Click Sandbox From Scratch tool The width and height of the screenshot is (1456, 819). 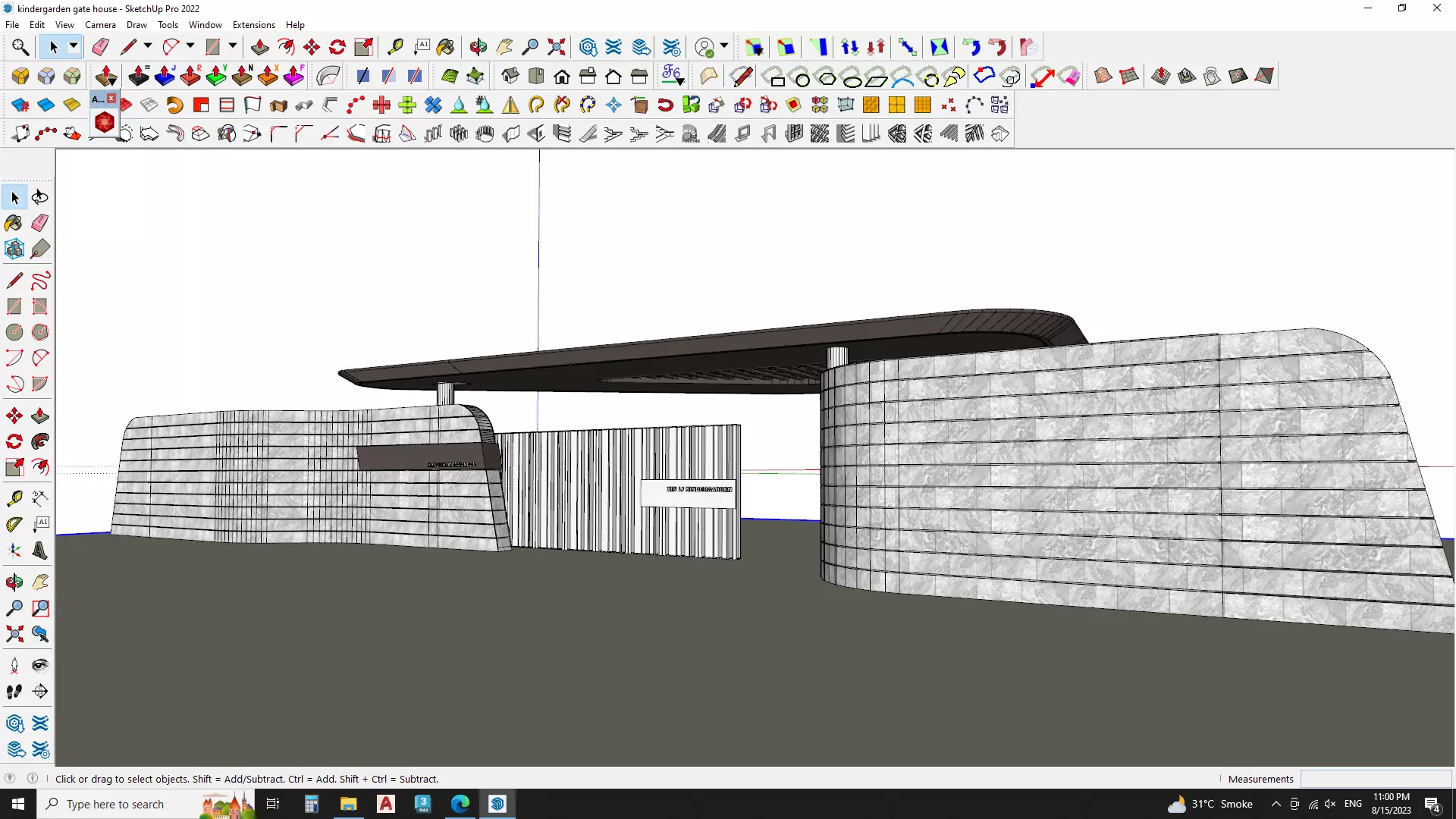click(1129, 76)
